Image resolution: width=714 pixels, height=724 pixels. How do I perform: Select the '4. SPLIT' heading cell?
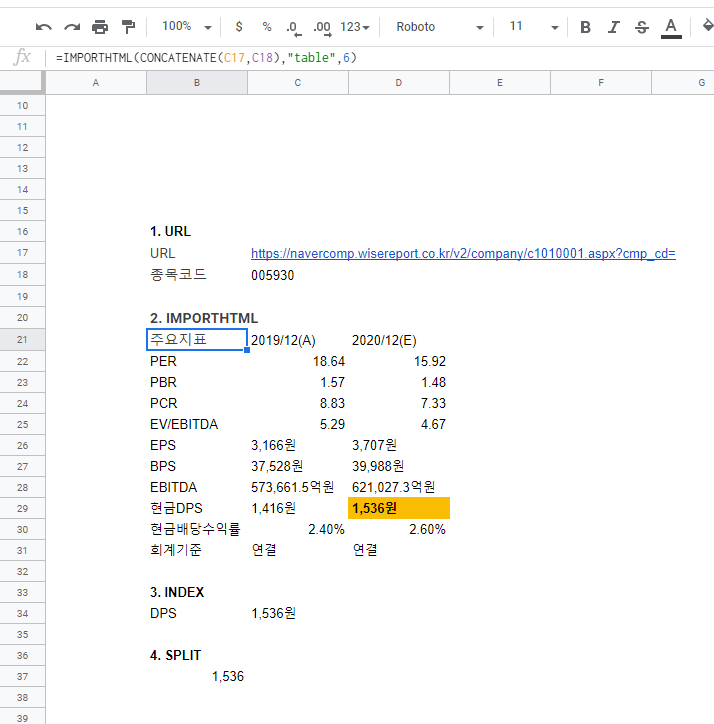[197, 655]
